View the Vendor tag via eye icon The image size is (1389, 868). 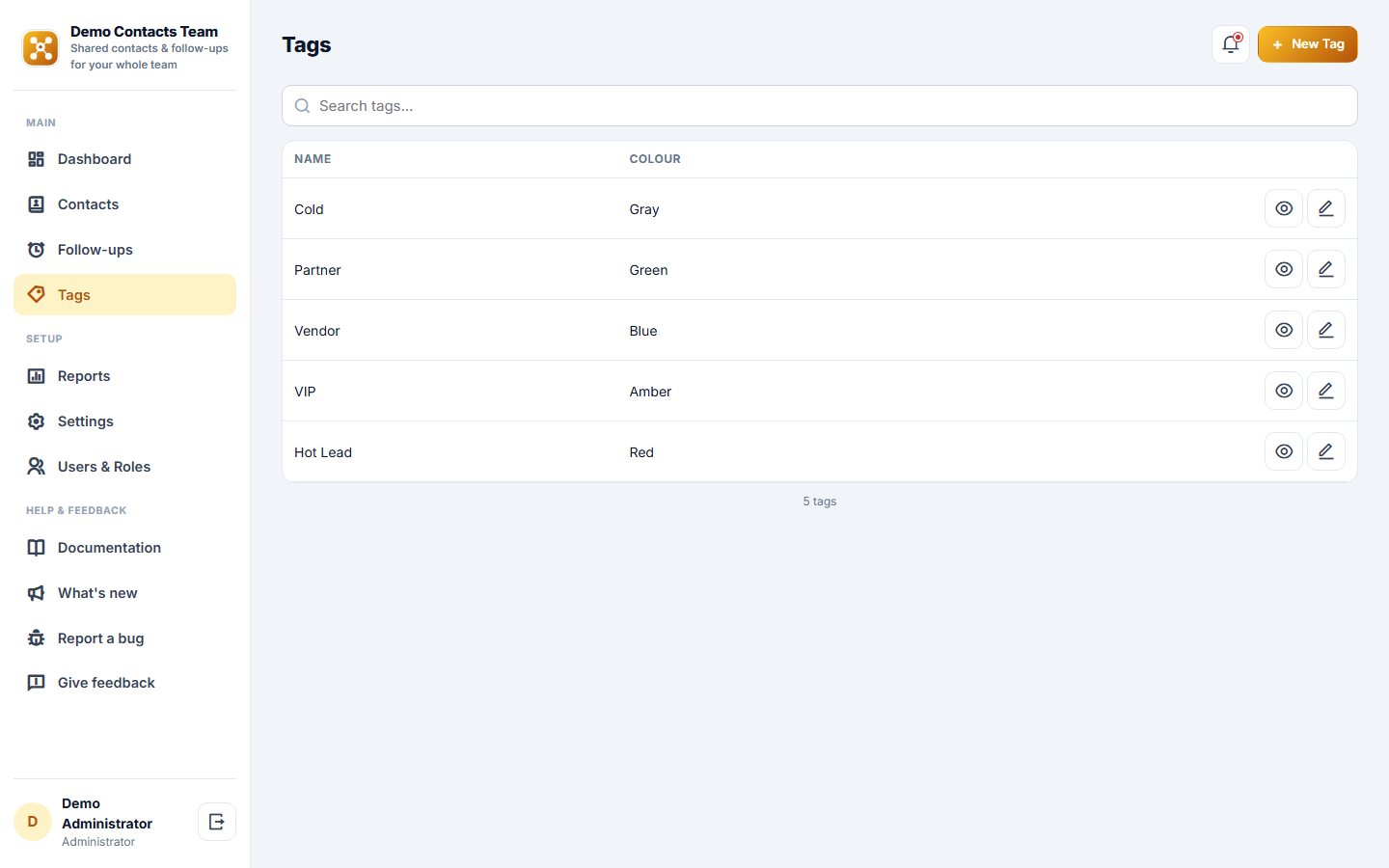[x=1284, y=330]
